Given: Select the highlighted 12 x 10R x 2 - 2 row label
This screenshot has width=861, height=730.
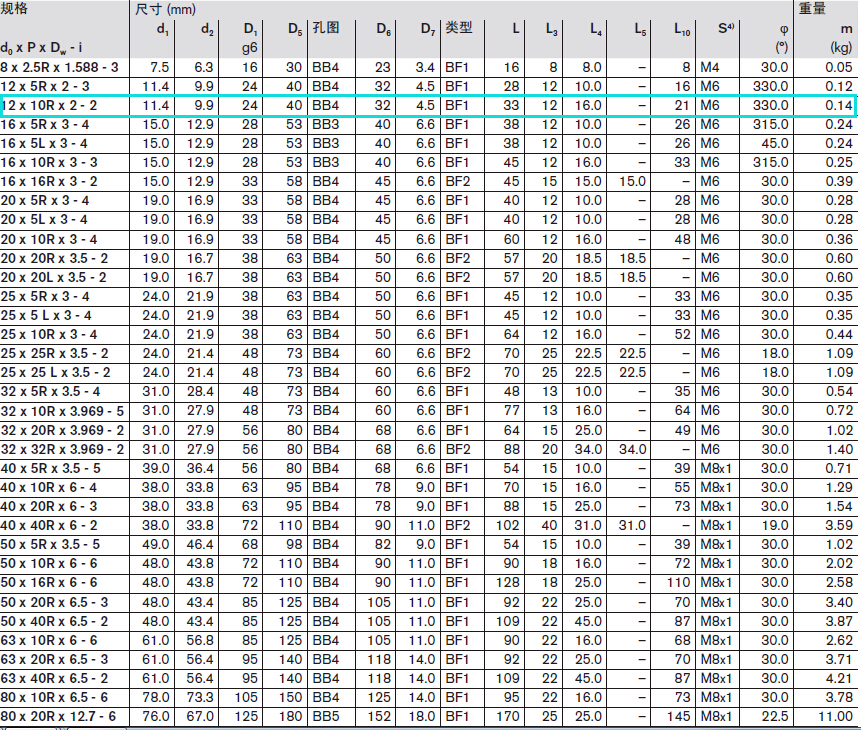Looking at the screenshot, I should (x=49, y=105).
